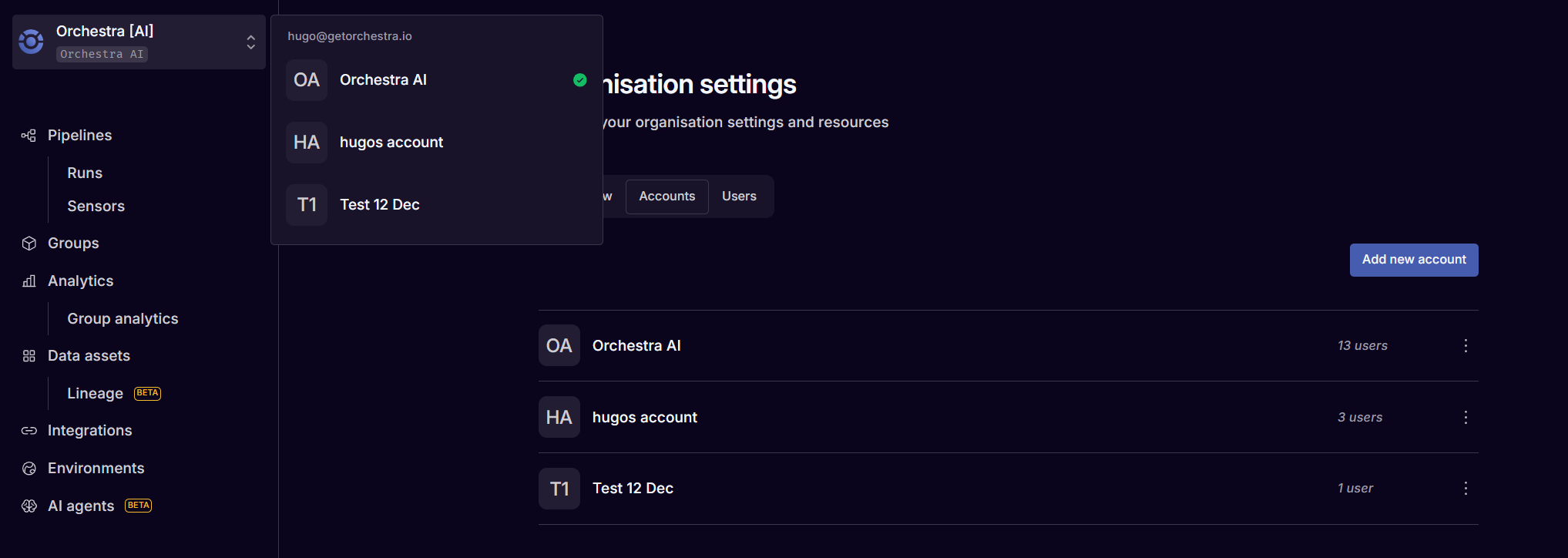Screen dimensions: 1568x558
Task: Click the Add new account button
Action: tap(1413, 260)
